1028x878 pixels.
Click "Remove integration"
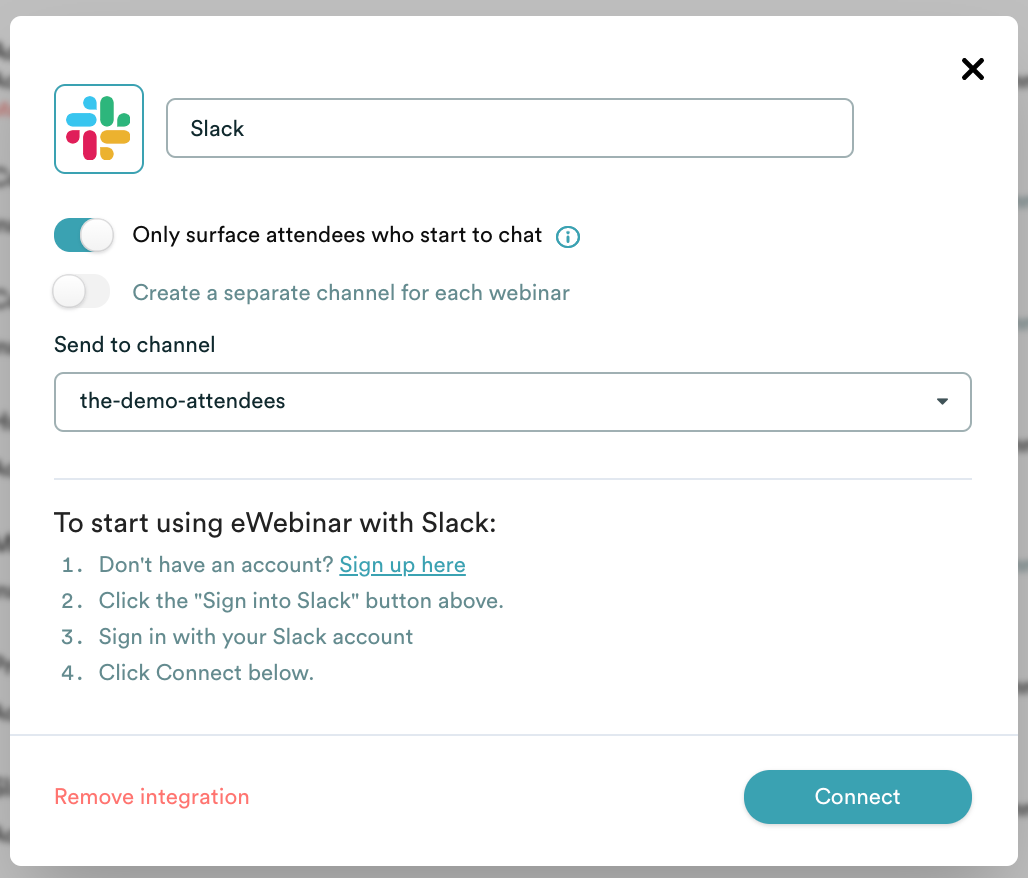[151, 797]
